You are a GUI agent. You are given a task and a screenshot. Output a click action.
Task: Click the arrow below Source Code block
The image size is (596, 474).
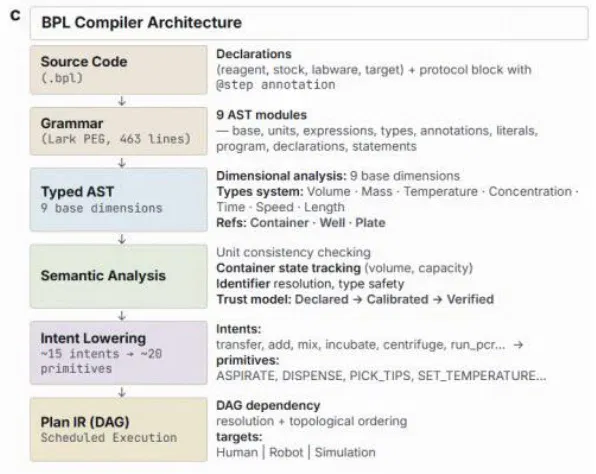(122, 101)
